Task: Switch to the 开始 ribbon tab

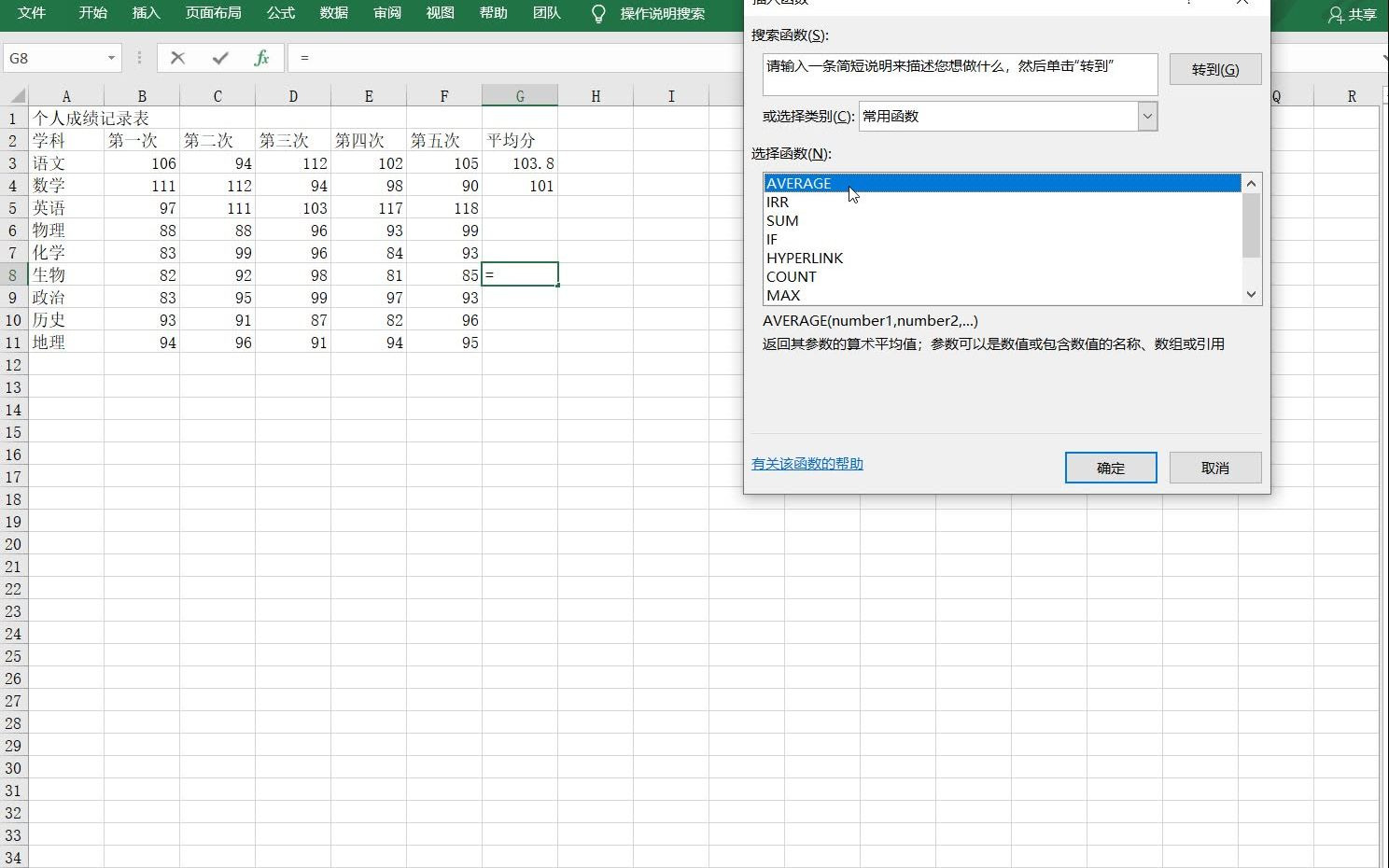Action: pos(92,13)
